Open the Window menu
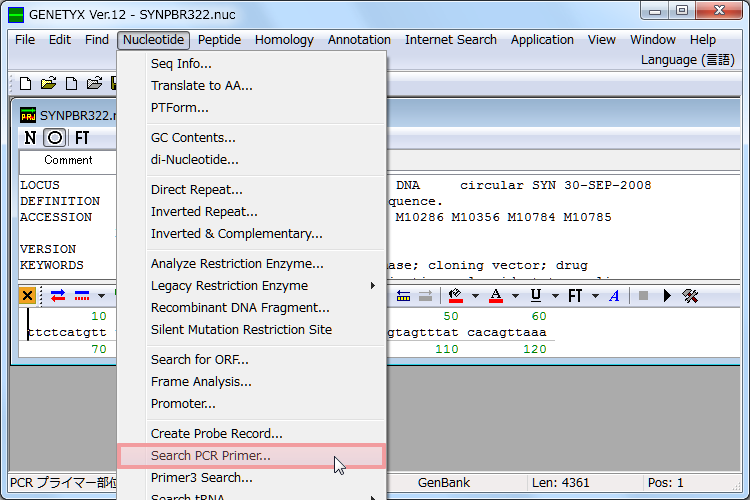 pyautogui.click(x=652, y=40)
